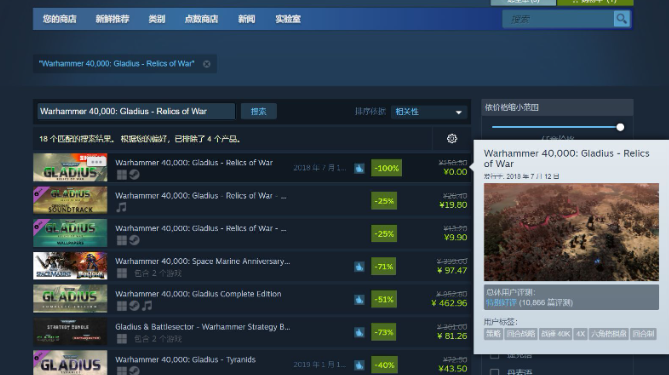Open search preferences gear icon
669x375 pixels.
pyautogui.click(x=452, y=139)
